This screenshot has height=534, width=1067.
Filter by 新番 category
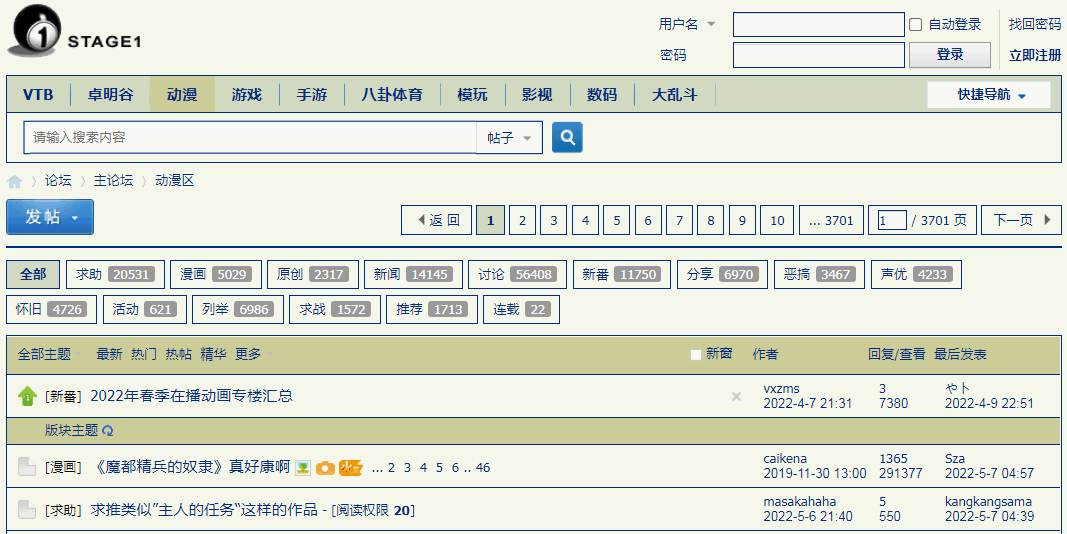621,274
